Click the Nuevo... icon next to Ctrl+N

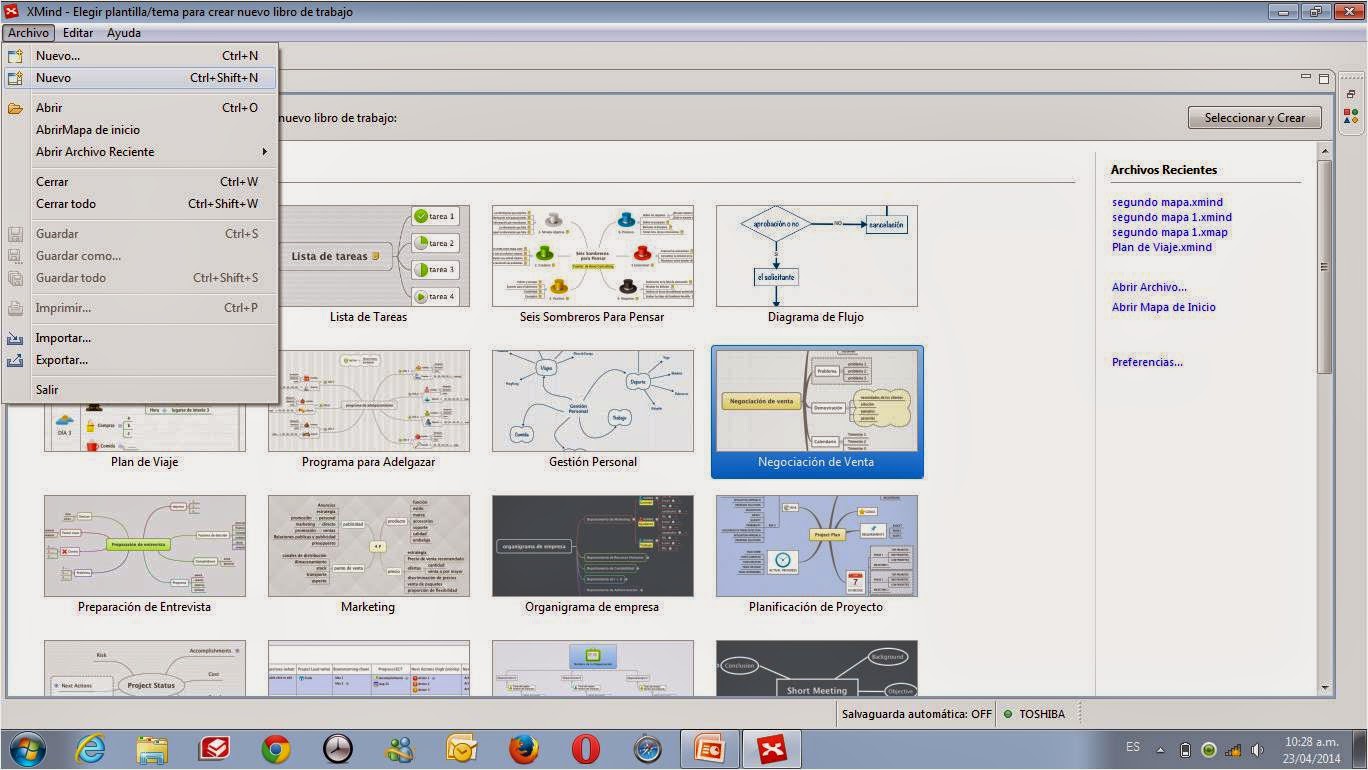tap(16, 56)
